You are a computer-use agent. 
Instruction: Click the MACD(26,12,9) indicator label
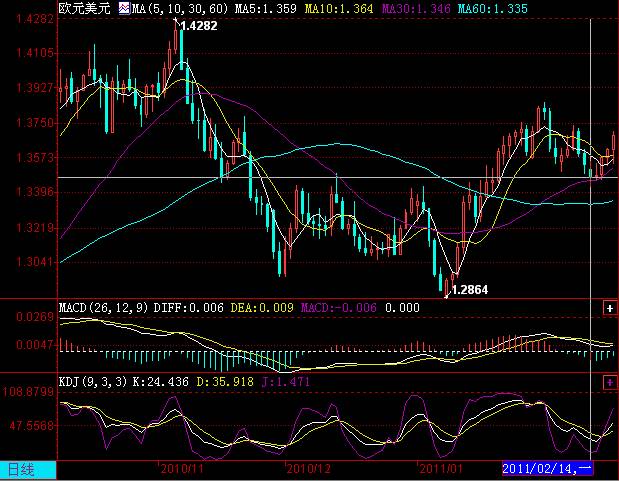103,308
